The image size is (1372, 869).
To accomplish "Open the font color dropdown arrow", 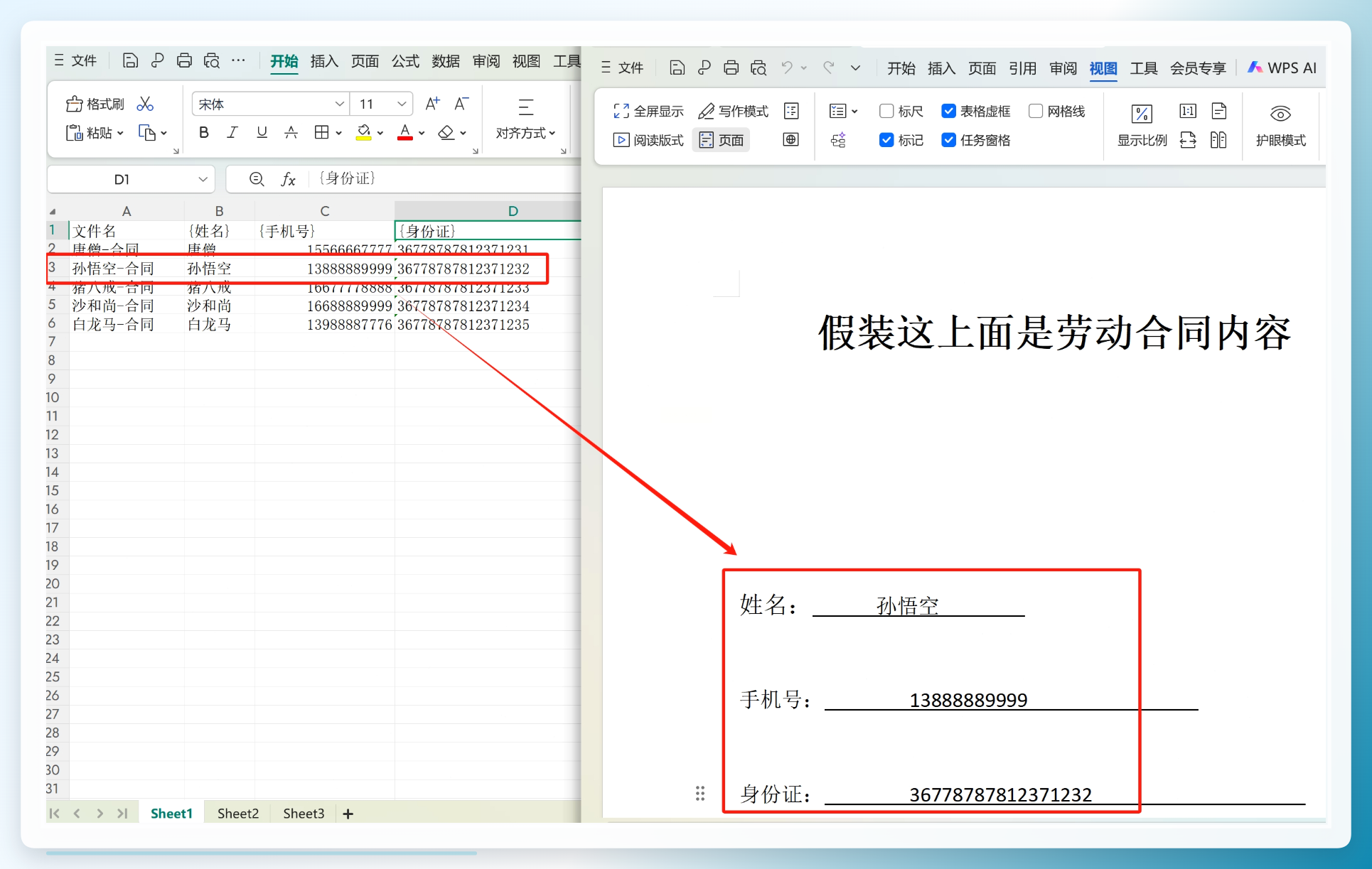I will [x=422, y=133].
